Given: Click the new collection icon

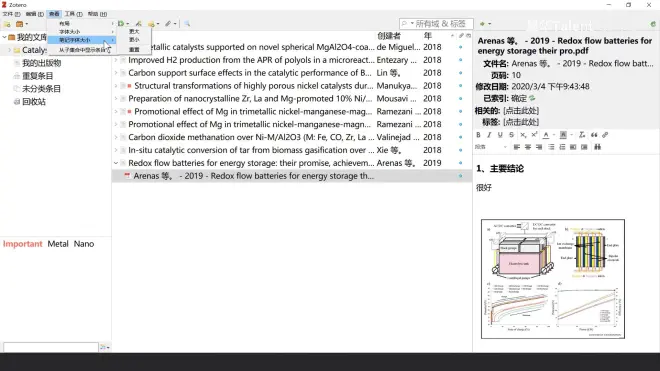Looking at the screenshot, I should click(7, 24).
